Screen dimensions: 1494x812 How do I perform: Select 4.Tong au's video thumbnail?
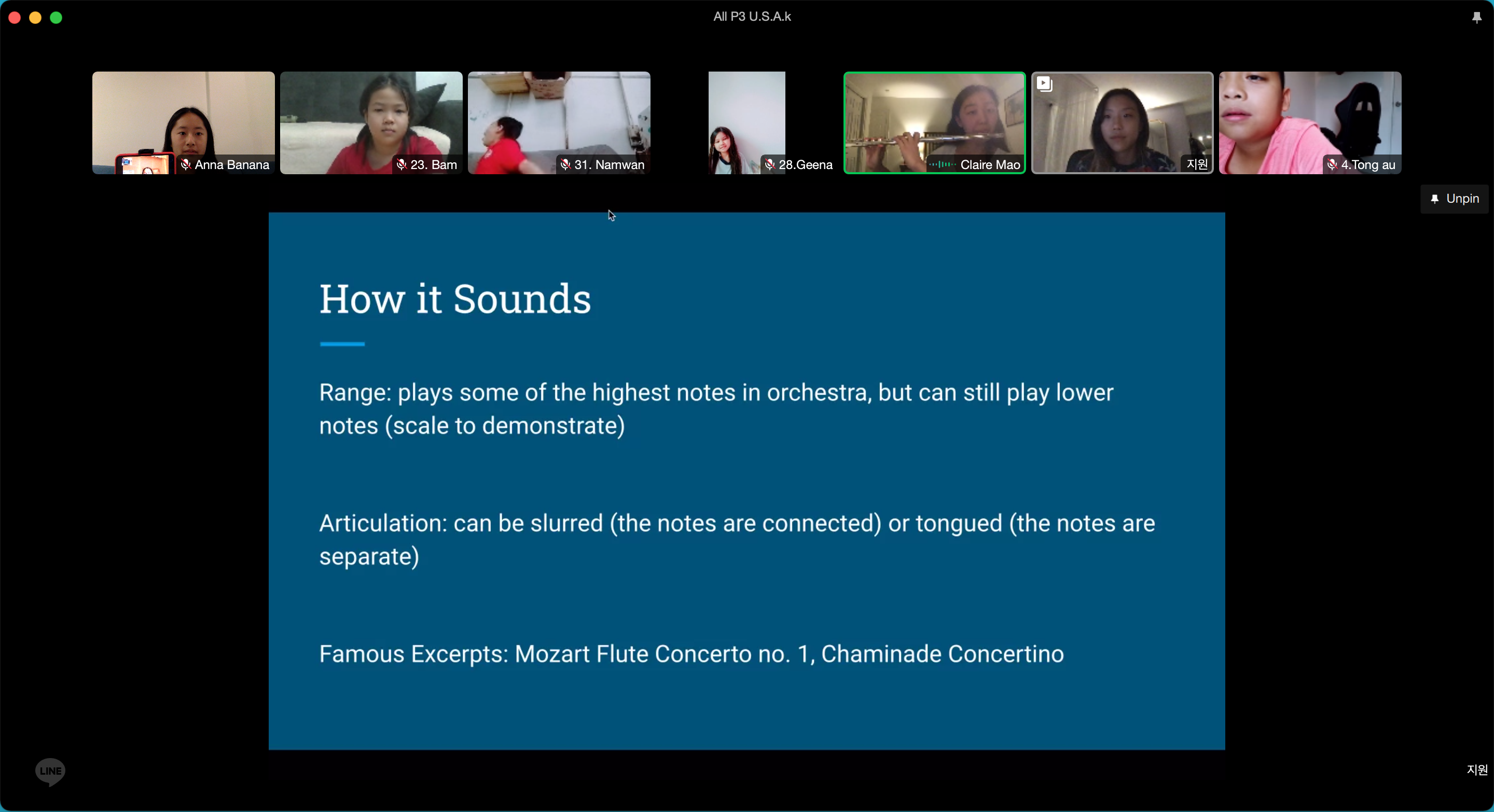coord(1310,123)
